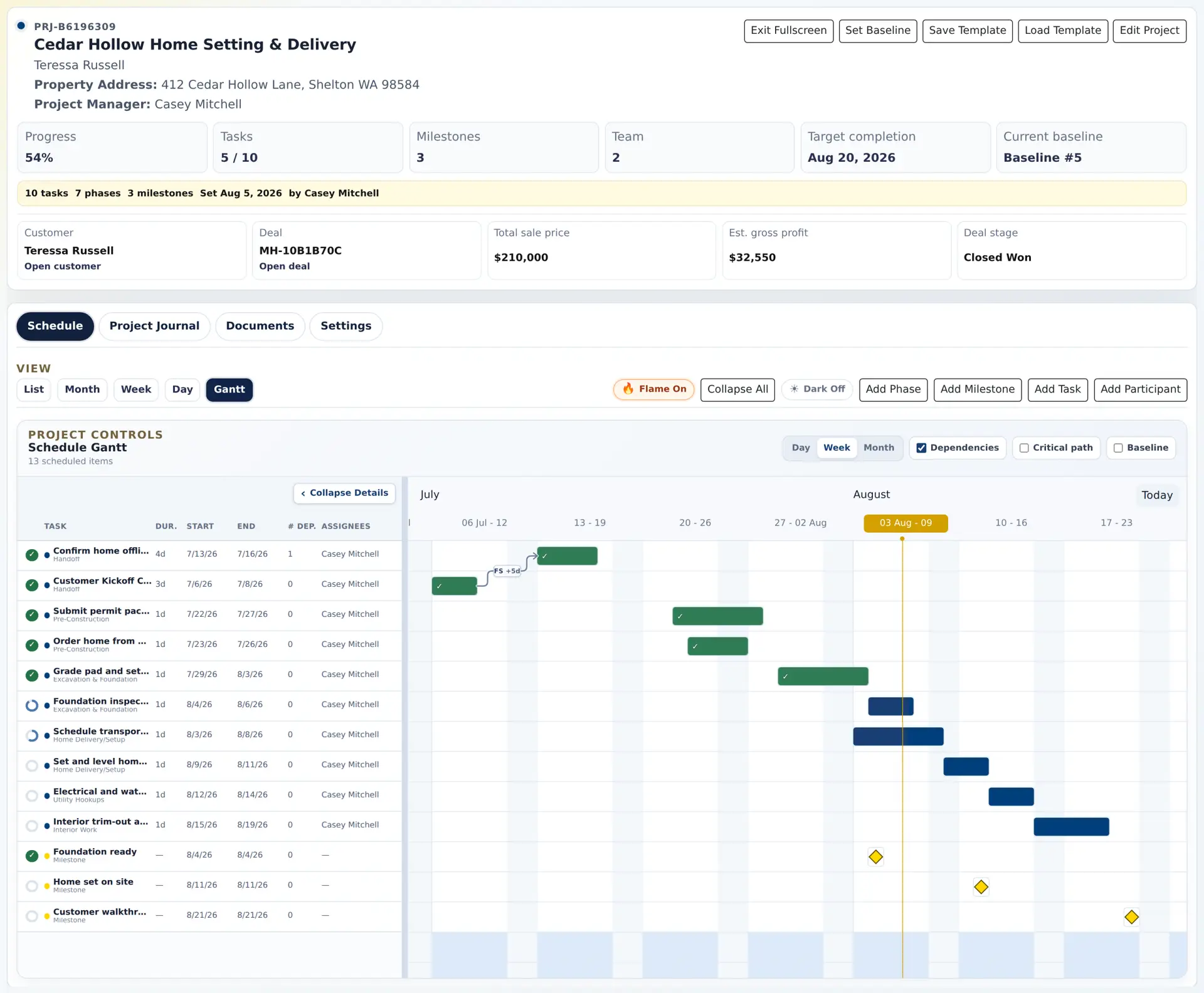Viewport: 1204px width, 993px height.
Task: Jump to Today in the Gantt timeline
Action: pos(1156,495)
